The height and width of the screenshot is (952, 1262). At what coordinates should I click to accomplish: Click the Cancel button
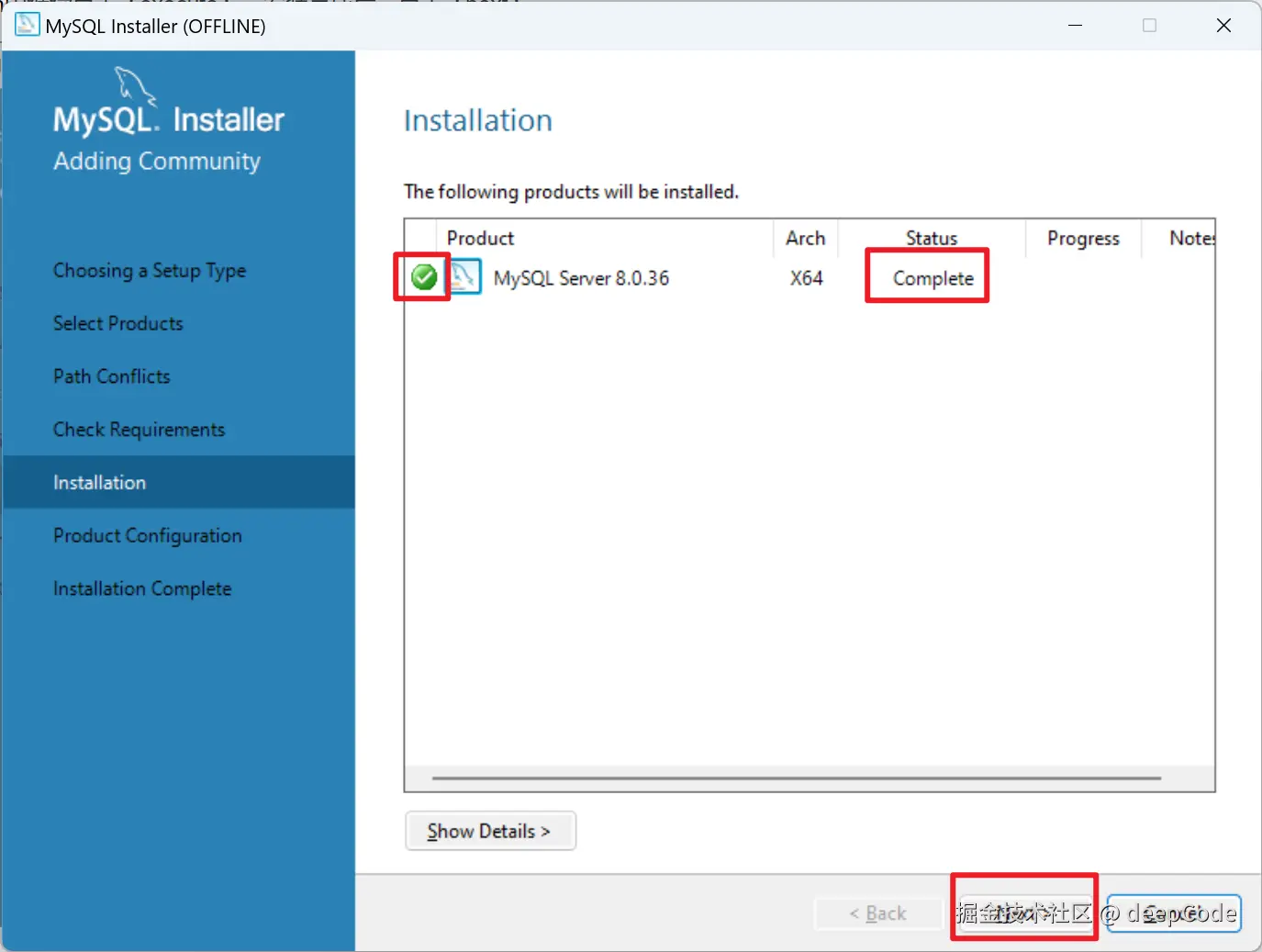[x=1174, y=913]
